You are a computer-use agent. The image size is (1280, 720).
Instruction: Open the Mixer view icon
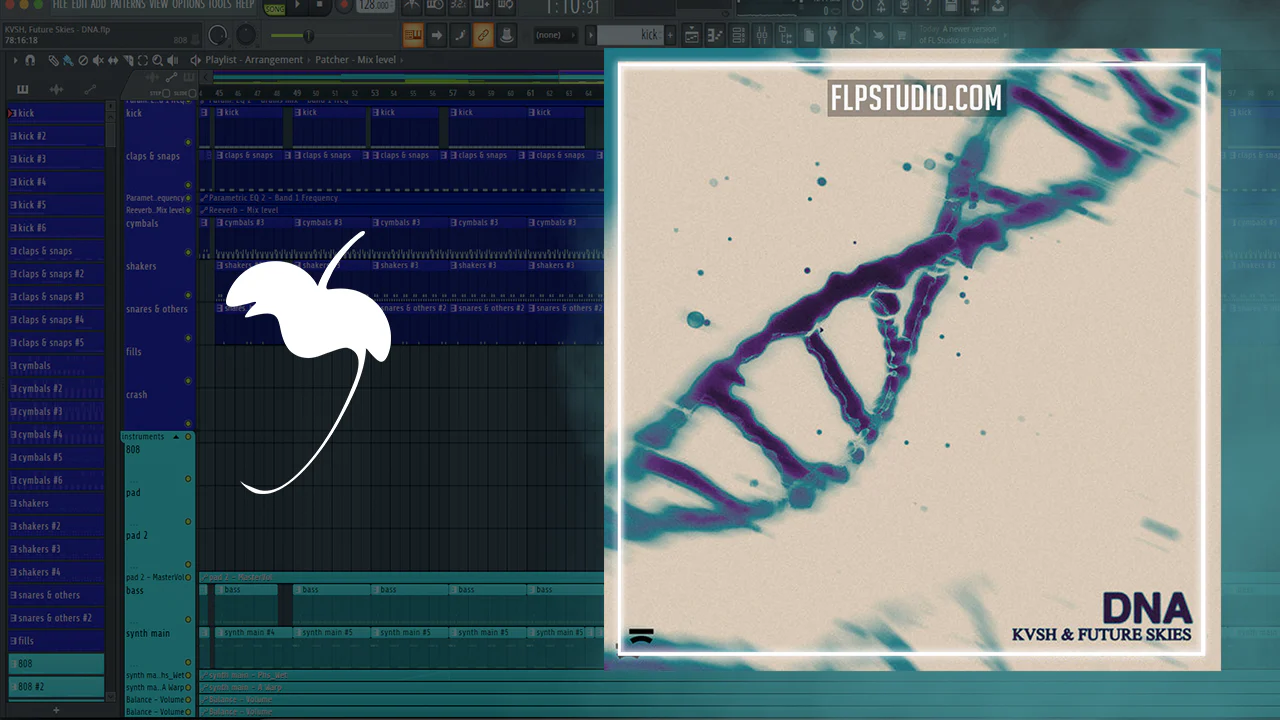pos(761,35)
